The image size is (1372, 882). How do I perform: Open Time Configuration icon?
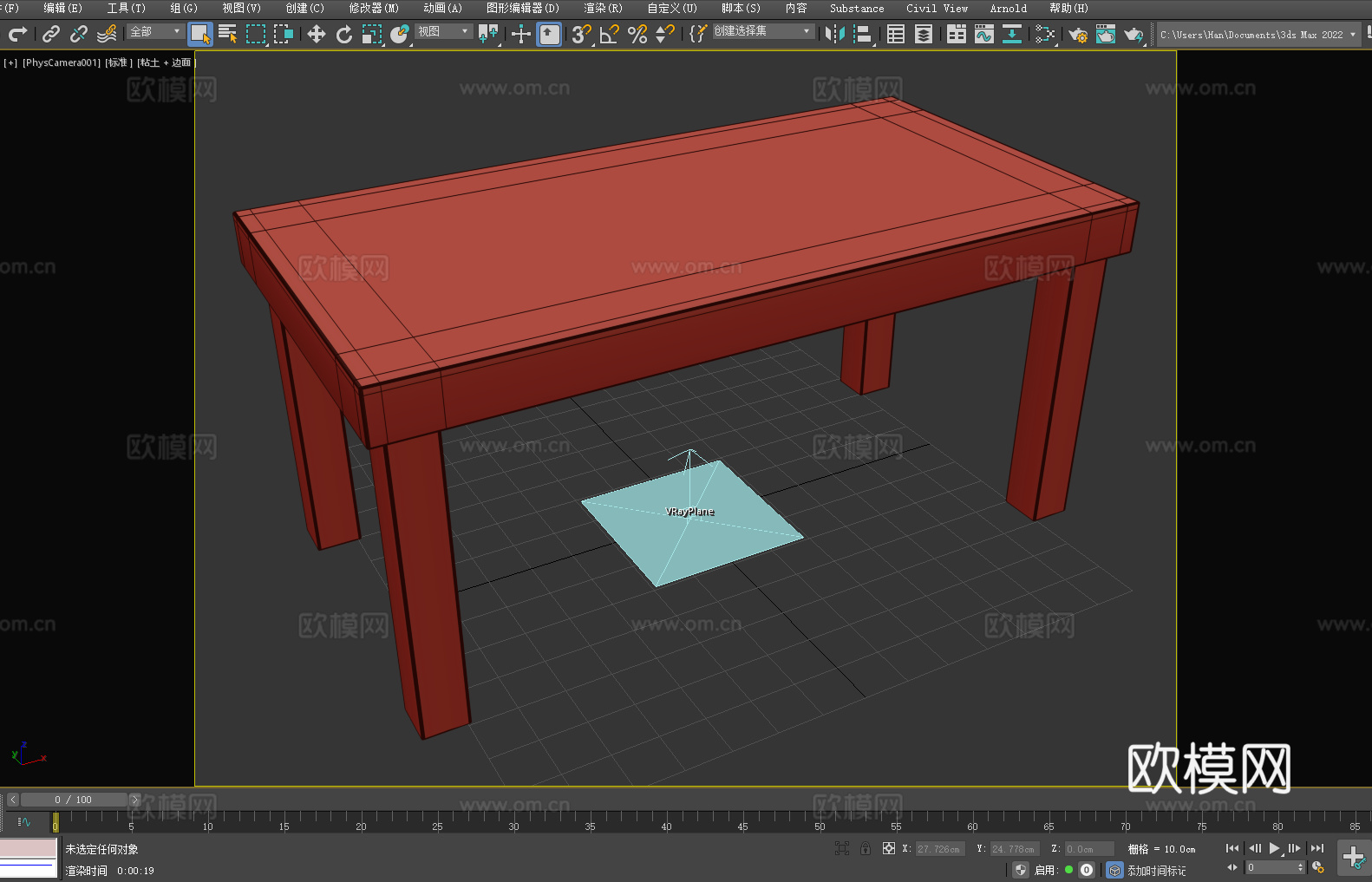tap(1318, 868)
